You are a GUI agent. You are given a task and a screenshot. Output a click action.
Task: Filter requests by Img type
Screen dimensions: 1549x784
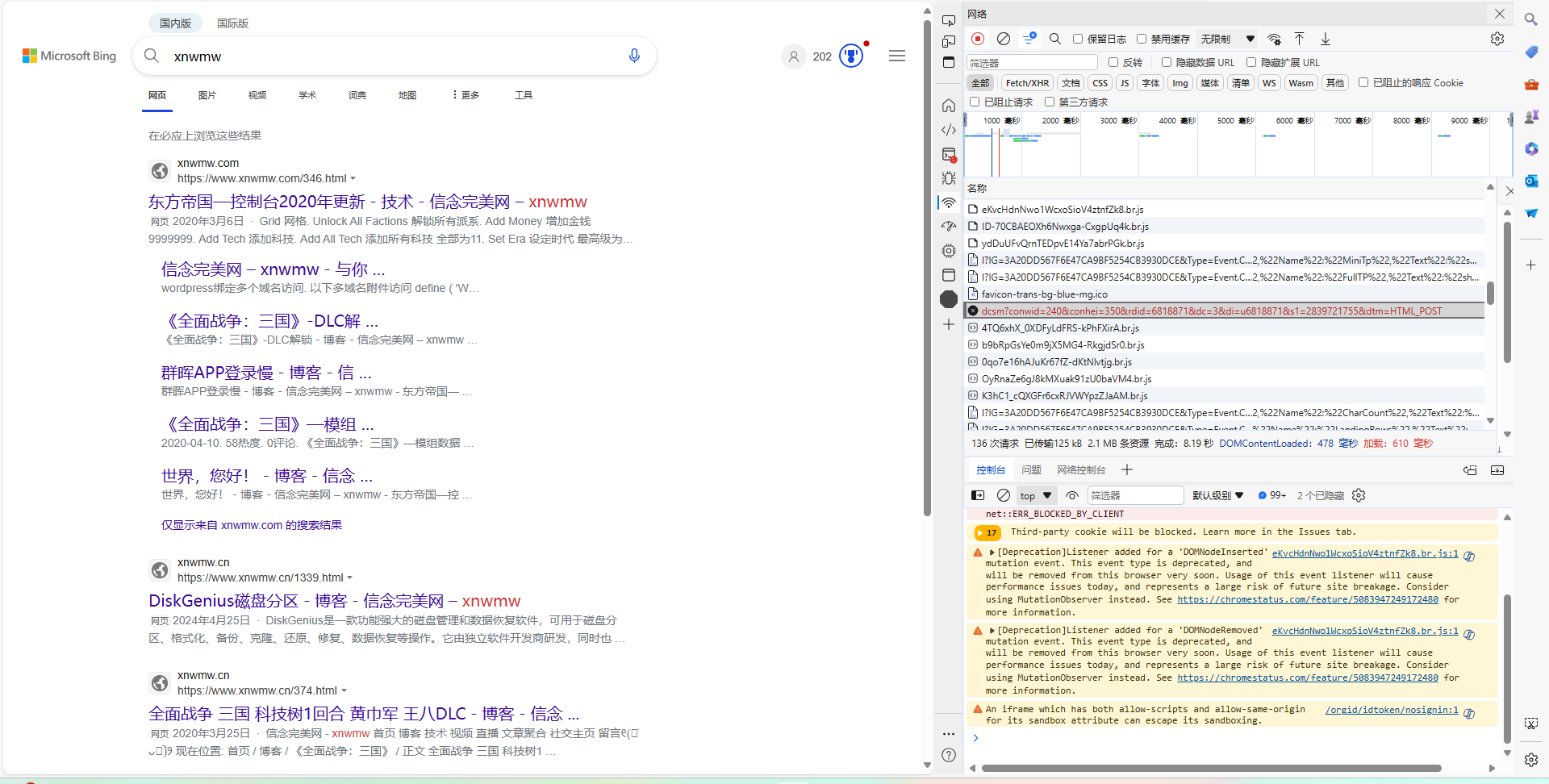1180,82
